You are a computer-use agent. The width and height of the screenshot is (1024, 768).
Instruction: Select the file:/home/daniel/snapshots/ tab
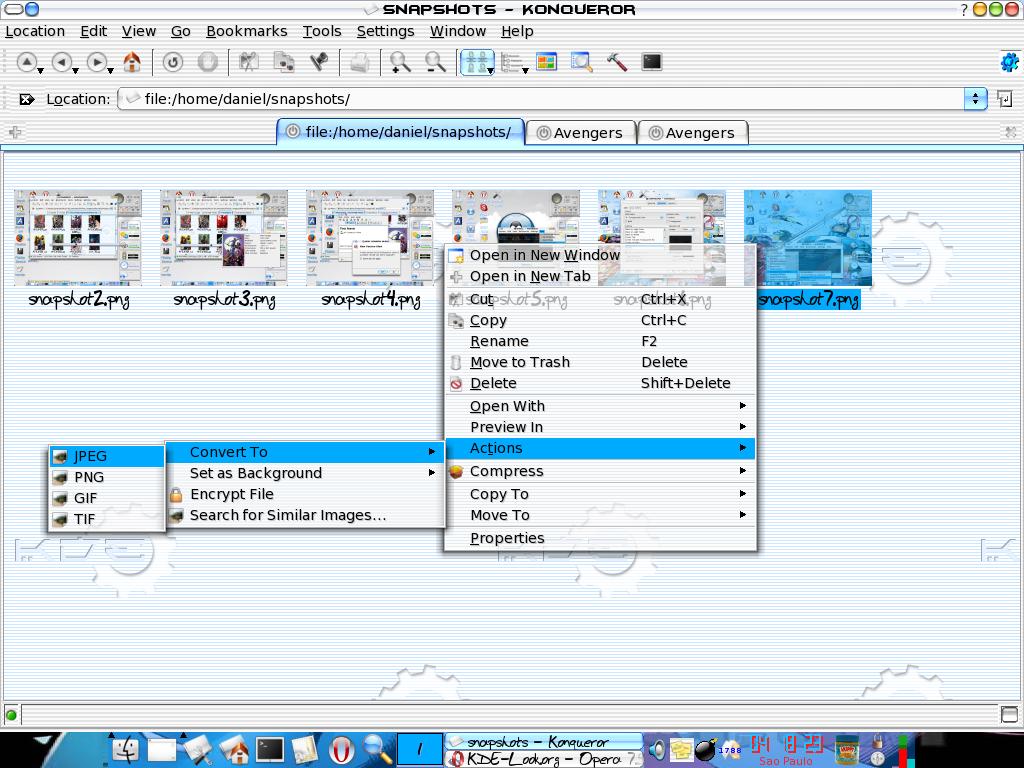coord(400,131)
